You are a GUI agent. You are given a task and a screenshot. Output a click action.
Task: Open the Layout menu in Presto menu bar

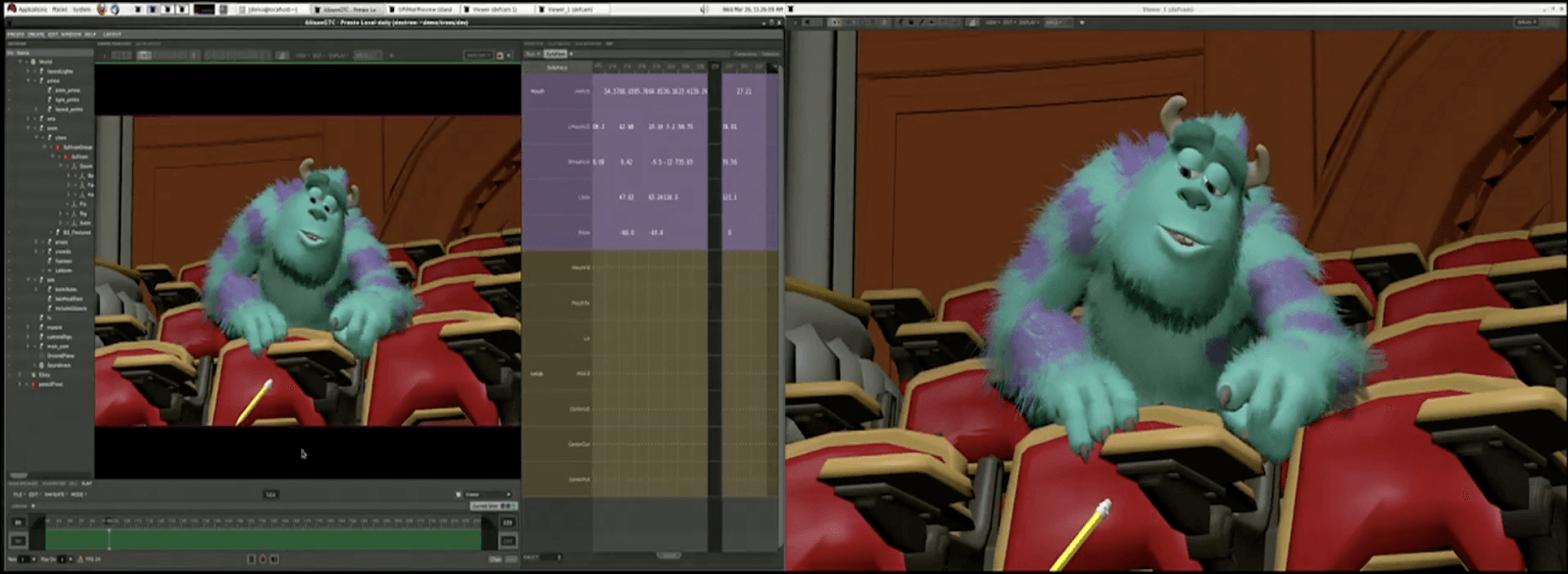[x=113, y=34]
